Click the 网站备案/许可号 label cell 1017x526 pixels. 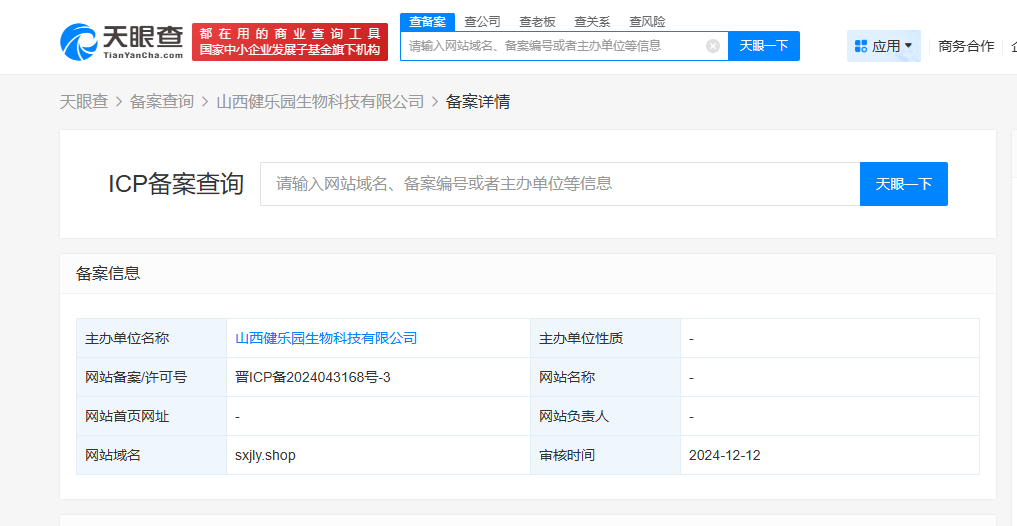click(x=151, y=377)
